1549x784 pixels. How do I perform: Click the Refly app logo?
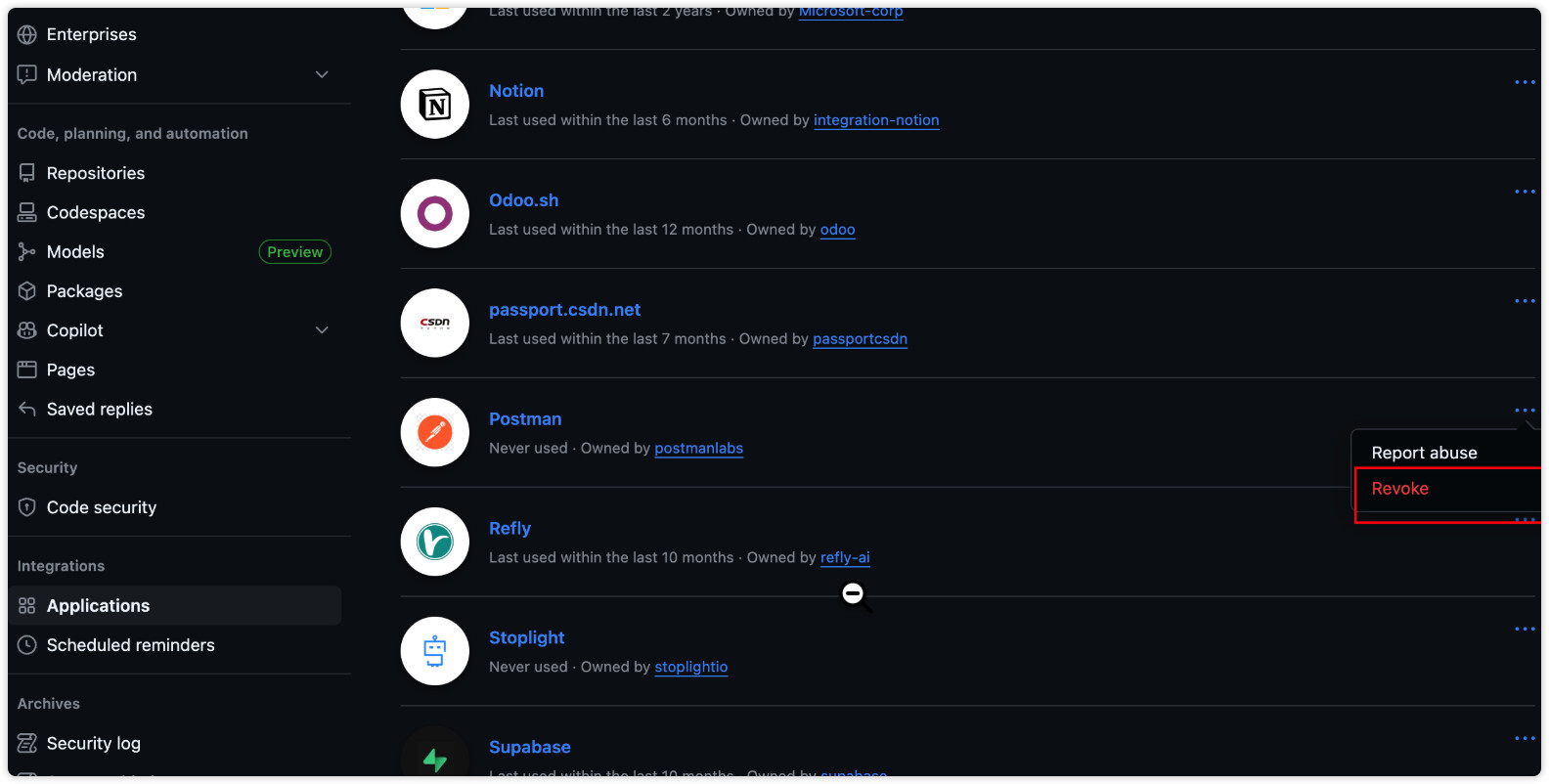point(434,542)
